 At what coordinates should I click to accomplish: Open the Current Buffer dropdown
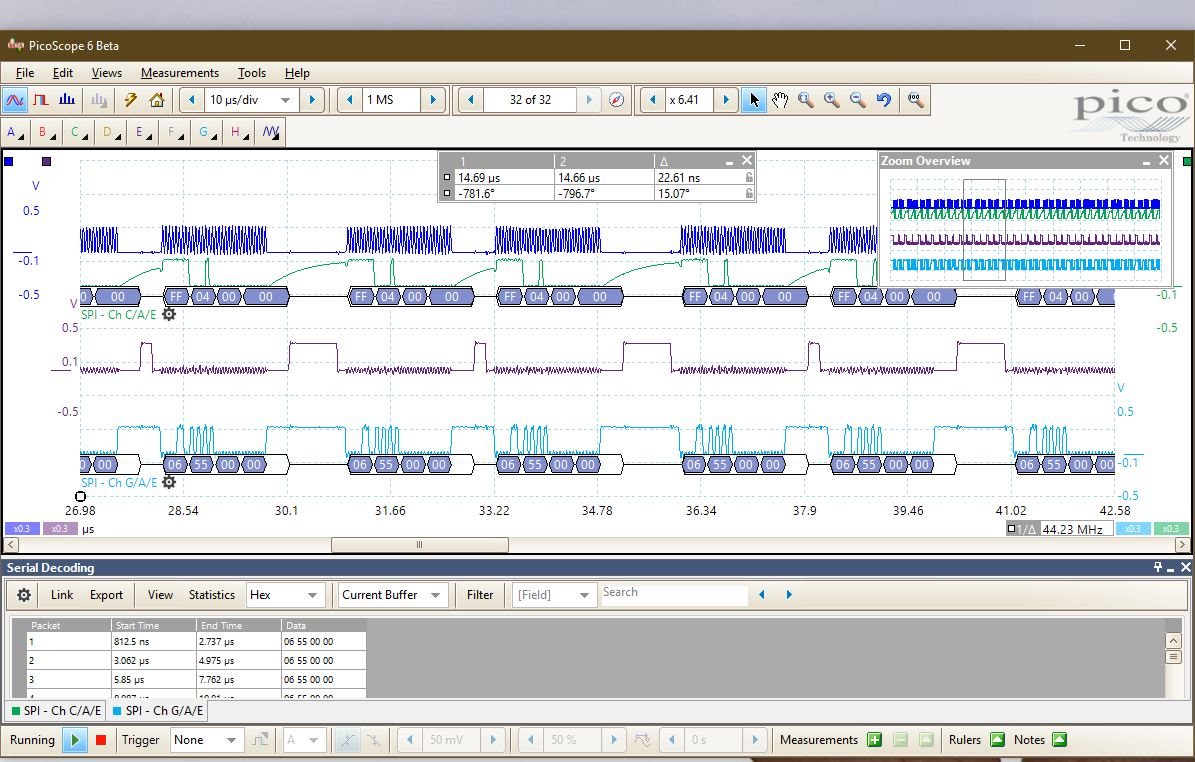(391, 595)
